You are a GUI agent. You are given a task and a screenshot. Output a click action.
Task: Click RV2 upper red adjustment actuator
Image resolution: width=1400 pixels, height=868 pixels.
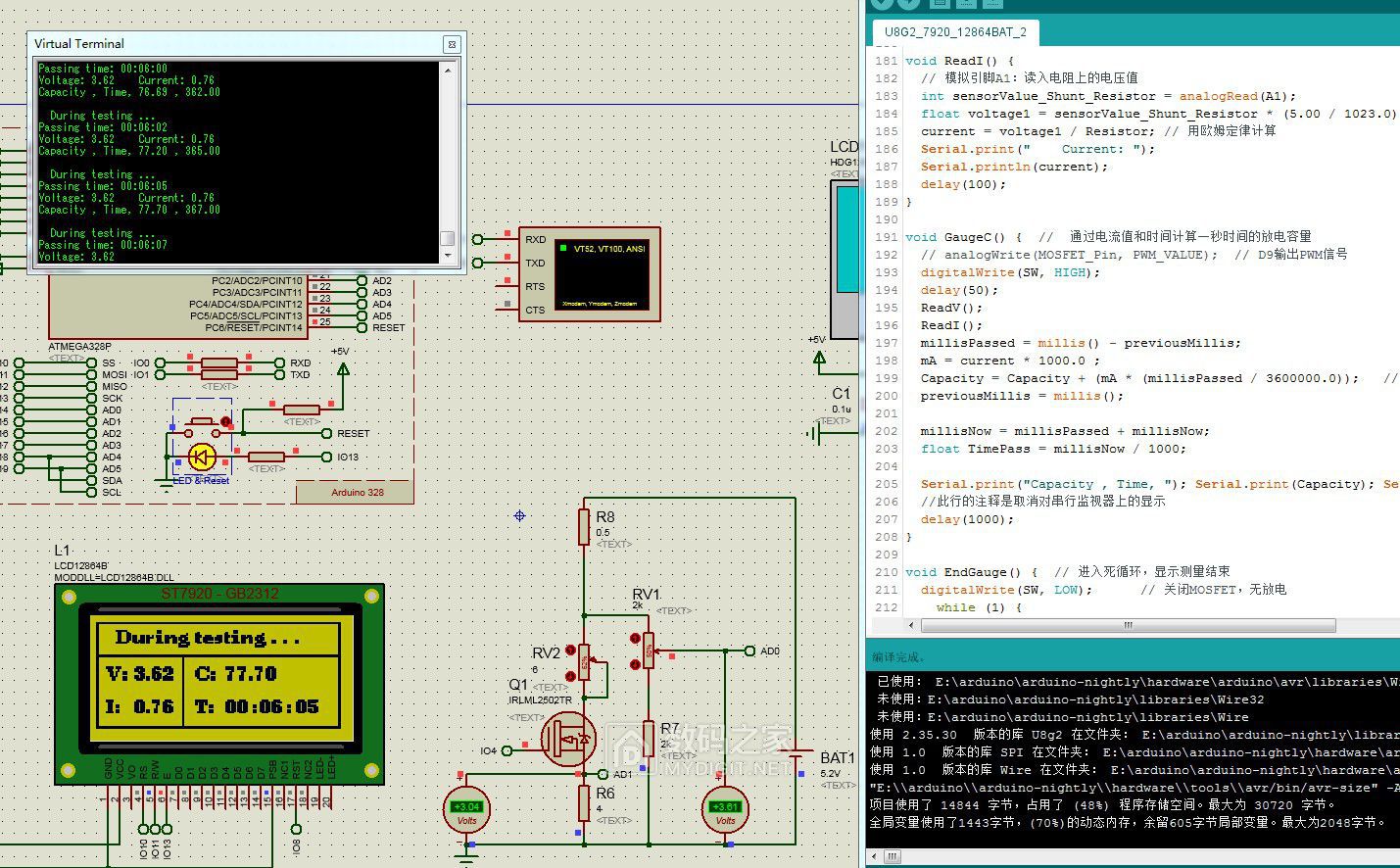[x=569, y=651]
